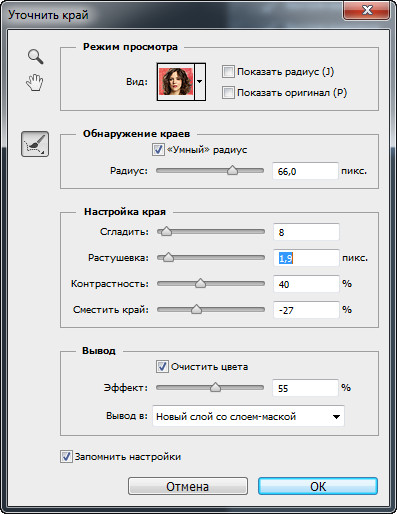397x514 pixels.
Task: Click the Эффект: label
Action: click(125, 388)
